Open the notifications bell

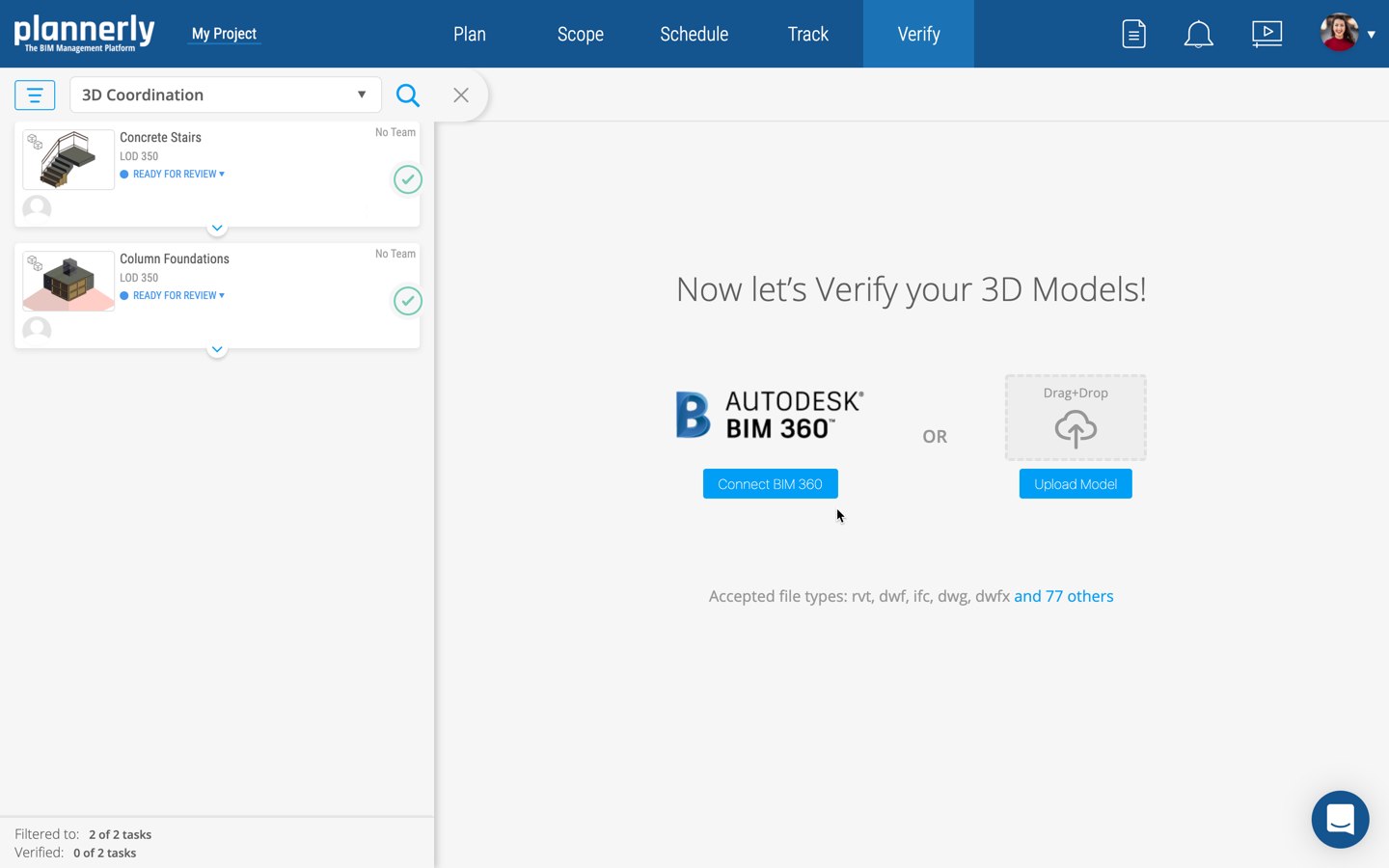(x=1198, y=35)
